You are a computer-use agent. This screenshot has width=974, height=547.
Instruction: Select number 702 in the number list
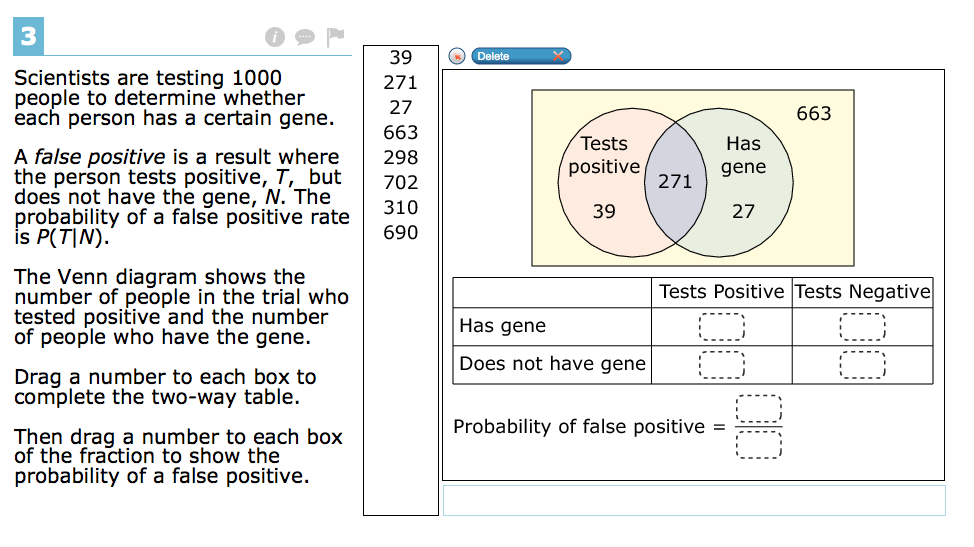click(x=401, y=183)
